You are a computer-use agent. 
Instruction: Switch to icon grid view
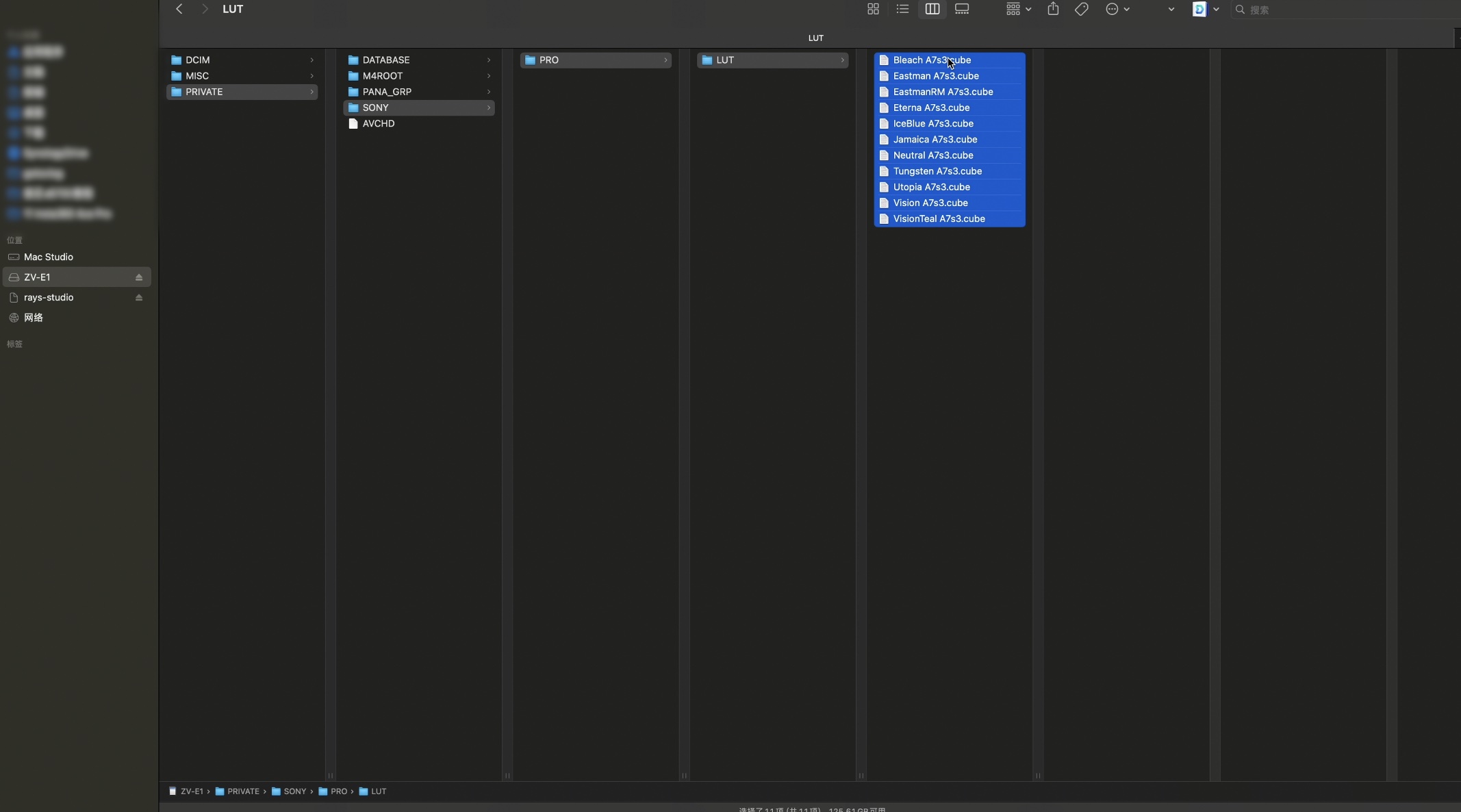tap(873, 9)
